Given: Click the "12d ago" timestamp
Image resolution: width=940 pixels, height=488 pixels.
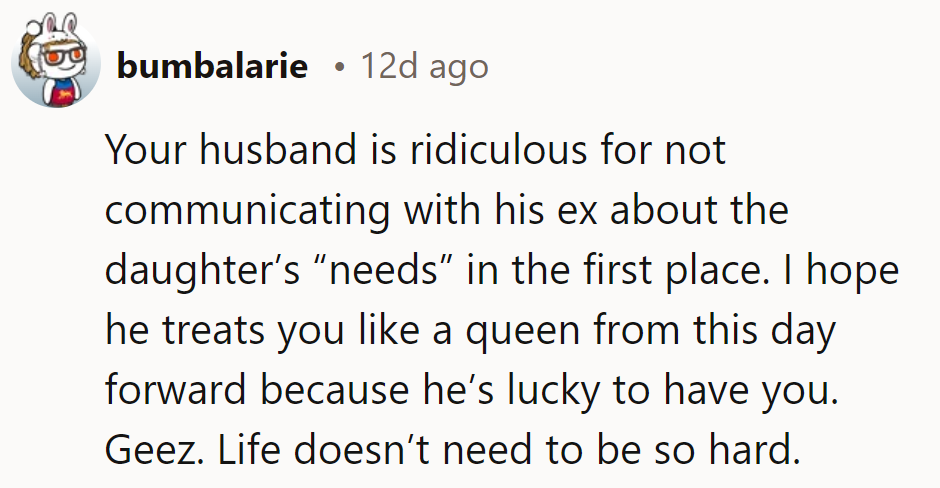Looking at the screenshot, I should [x=424, y=67].
